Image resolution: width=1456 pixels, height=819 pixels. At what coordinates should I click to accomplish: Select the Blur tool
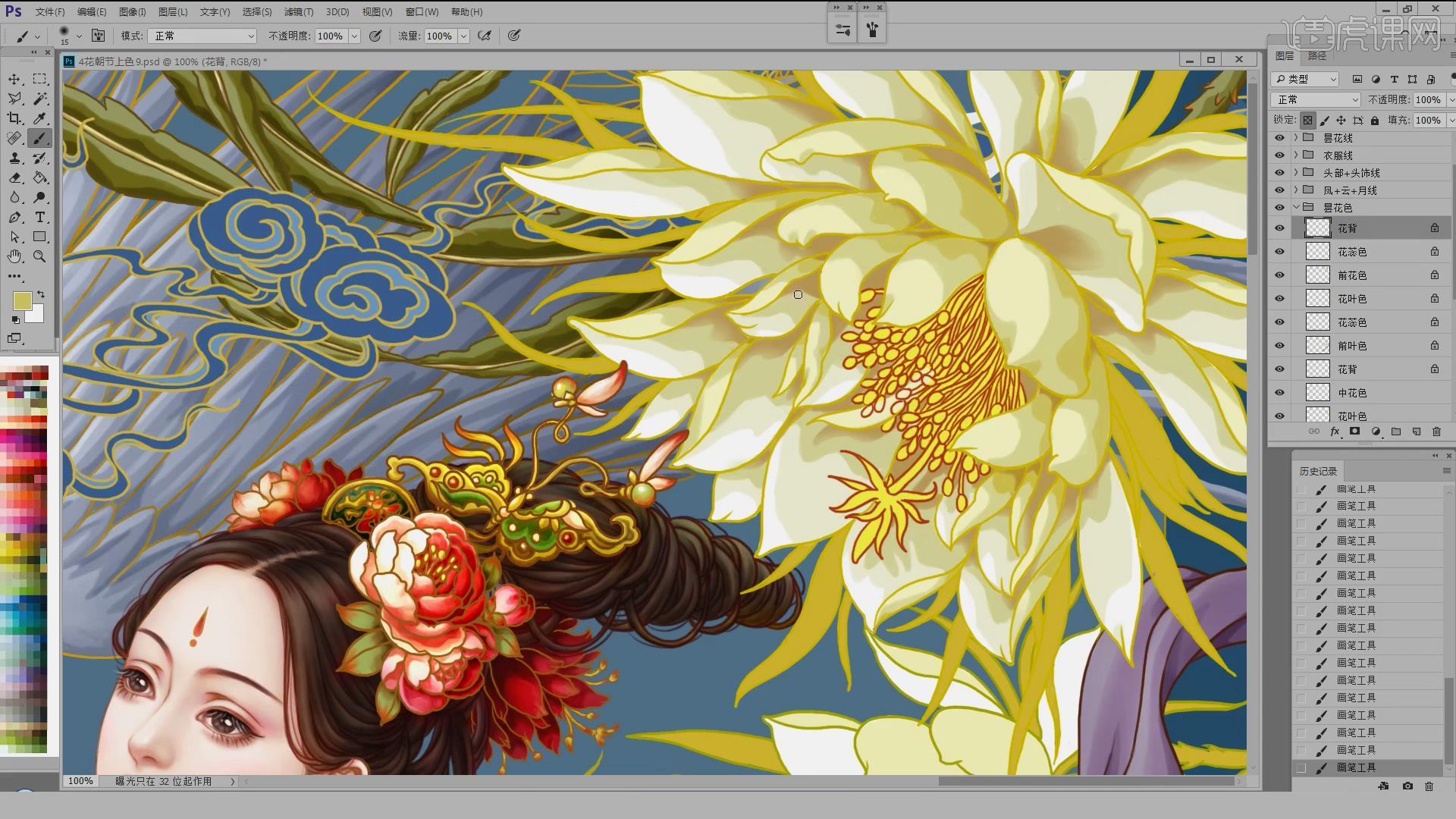(14, 197)
